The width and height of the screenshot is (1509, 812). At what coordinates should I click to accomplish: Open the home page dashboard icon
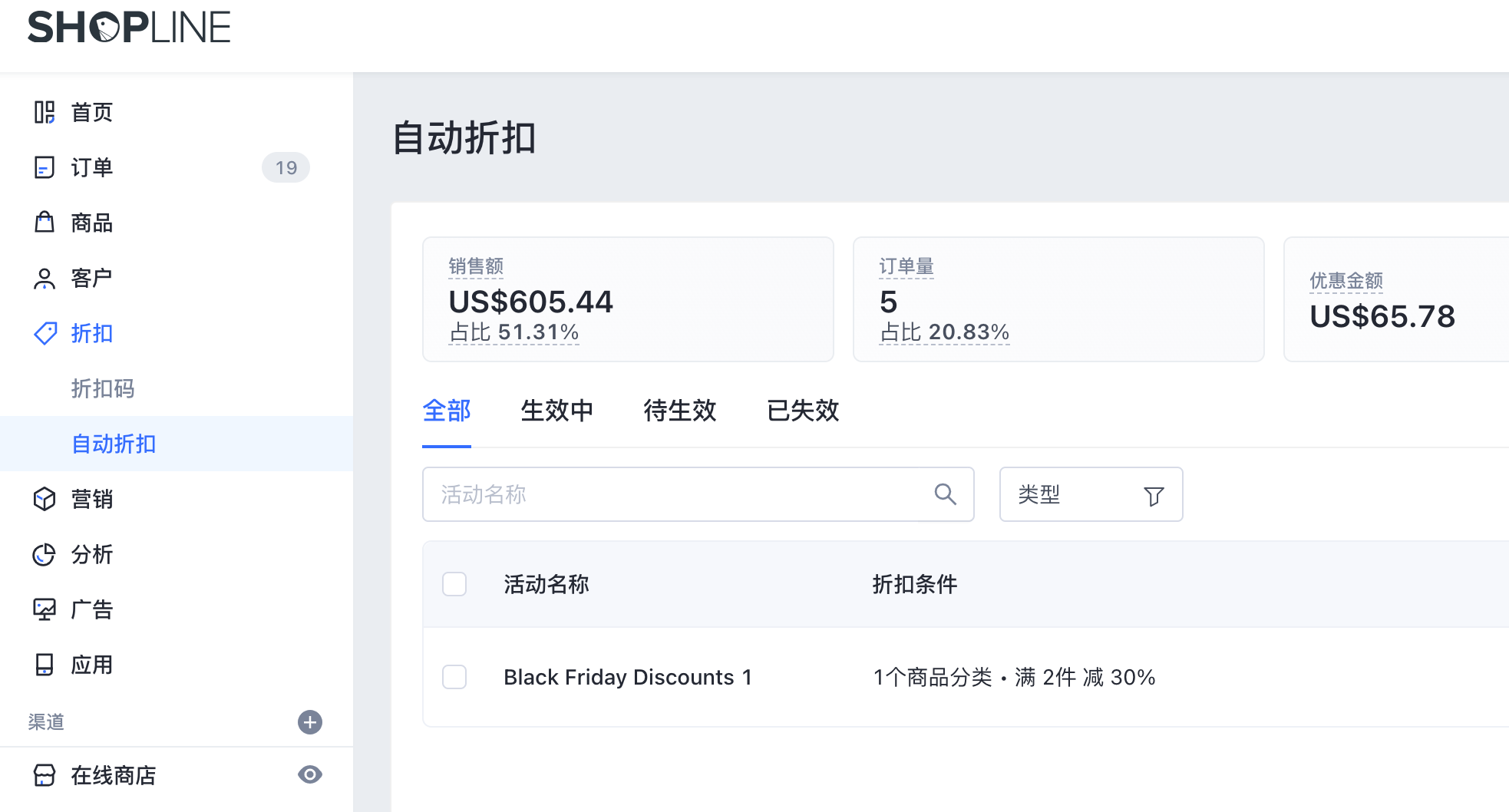pyautogui.click(x=45, y=112)
